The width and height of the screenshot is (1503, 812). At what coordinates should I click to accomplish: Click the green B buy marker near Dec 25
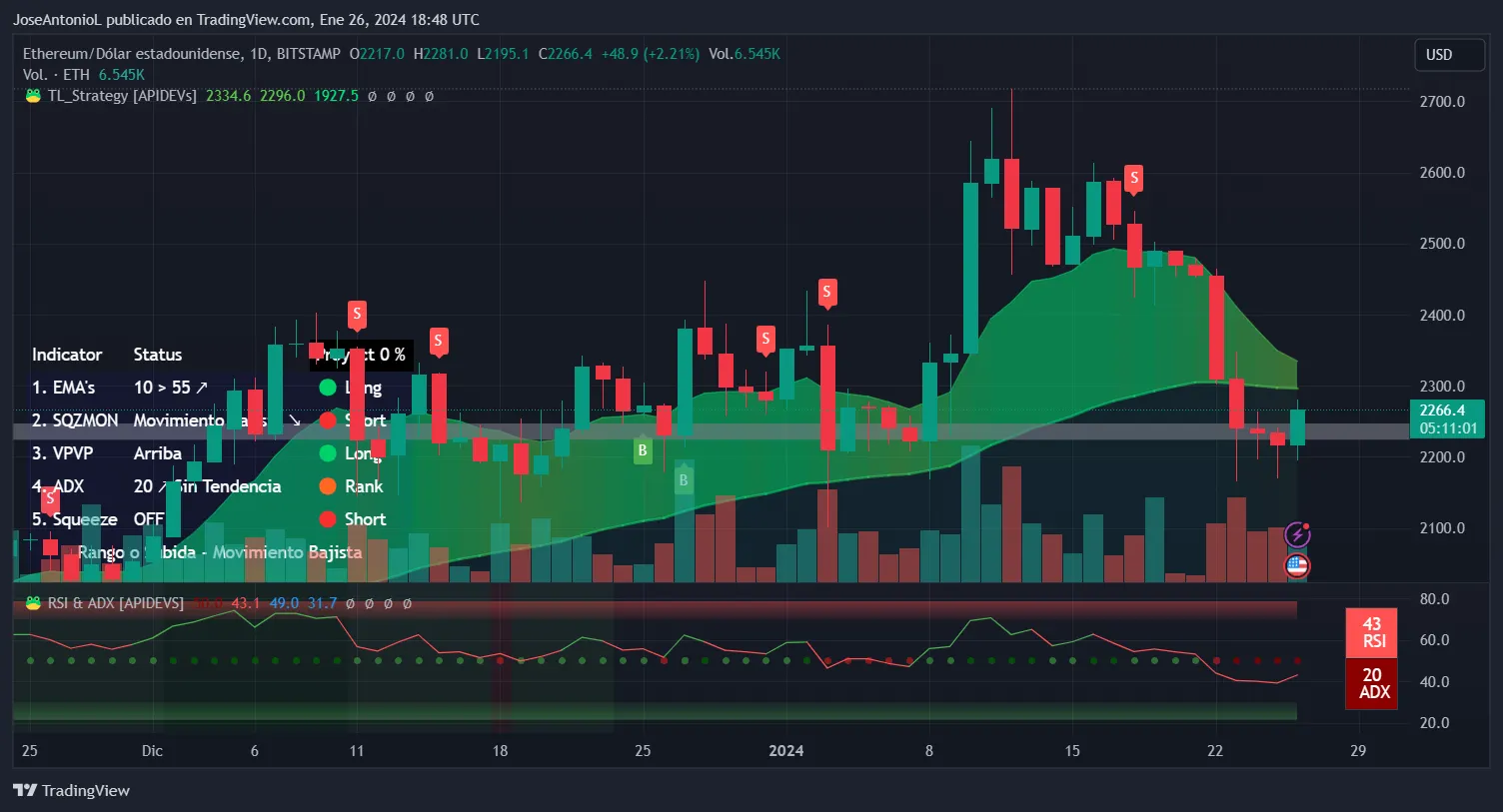coord(643,450)
